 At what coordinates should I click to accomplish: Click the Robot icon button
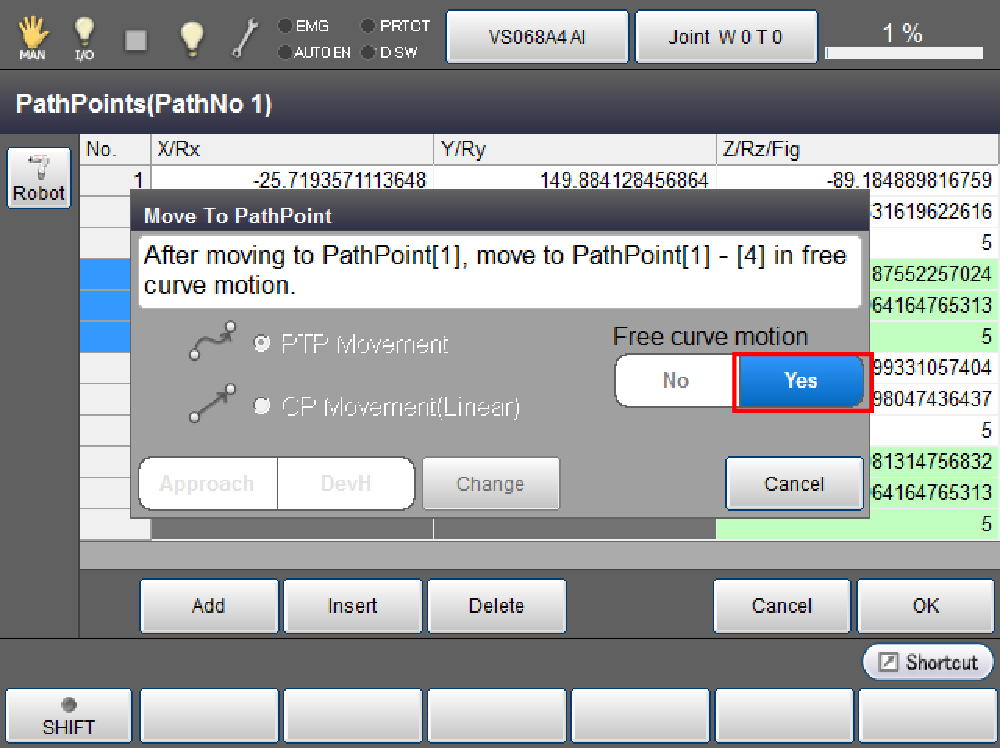point(39,179)
